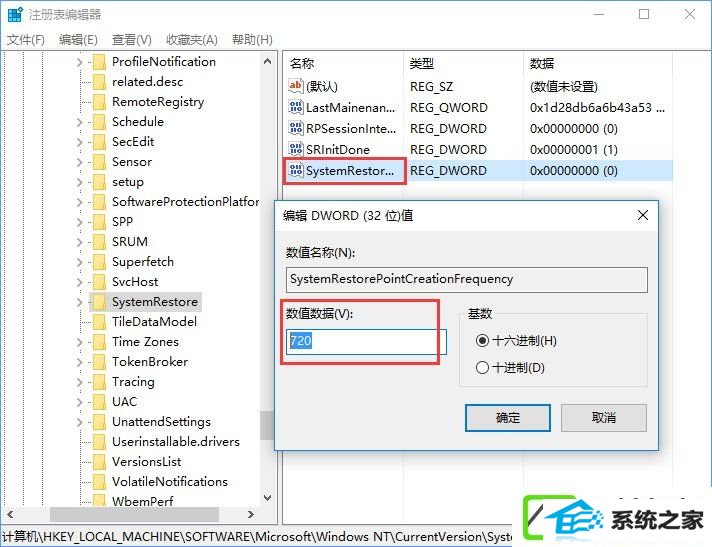
Task: Click the Tracing folder icon
Action: [x=99, y=382]
